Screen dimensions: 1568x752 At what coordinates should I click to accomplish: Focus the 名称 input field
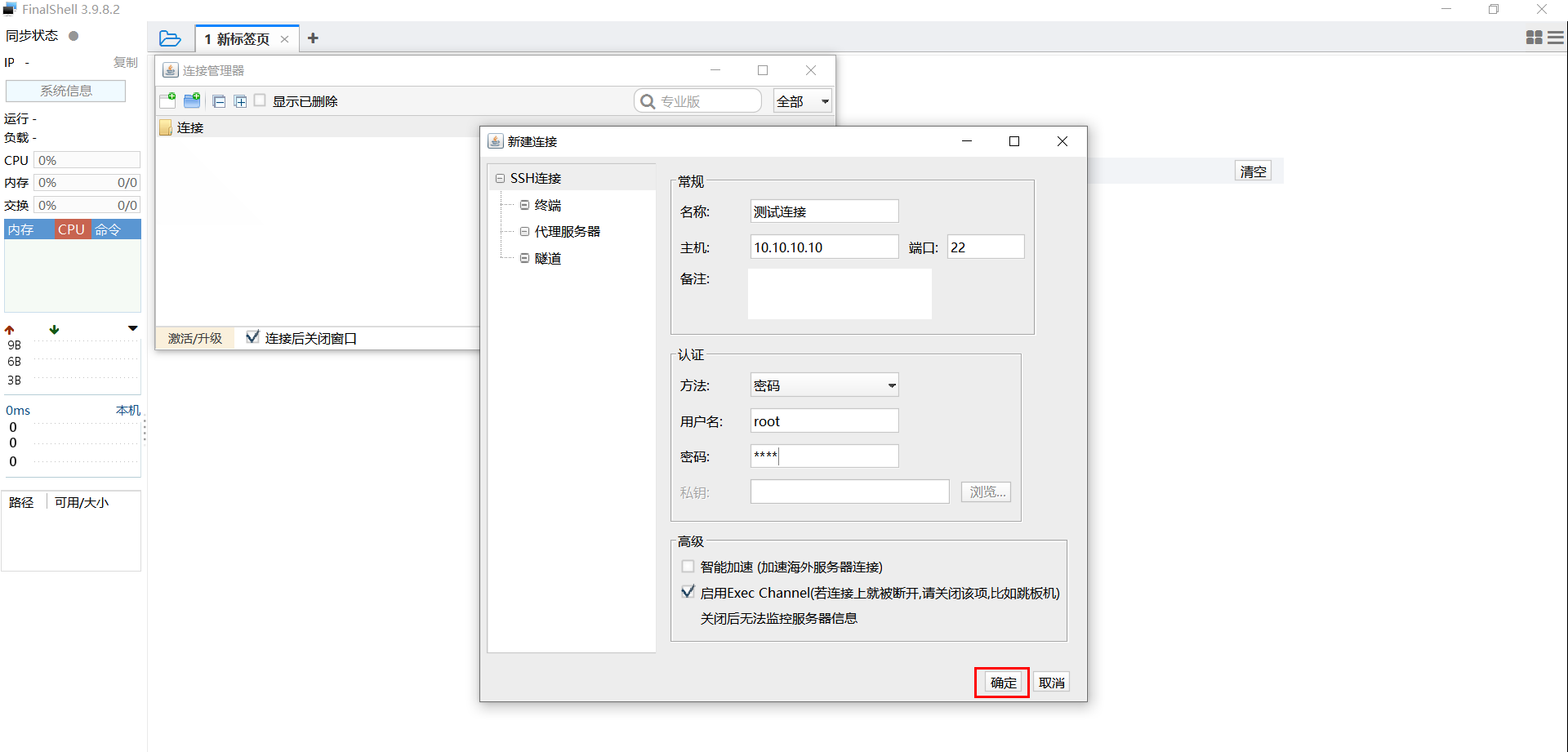tap(824, 211)
